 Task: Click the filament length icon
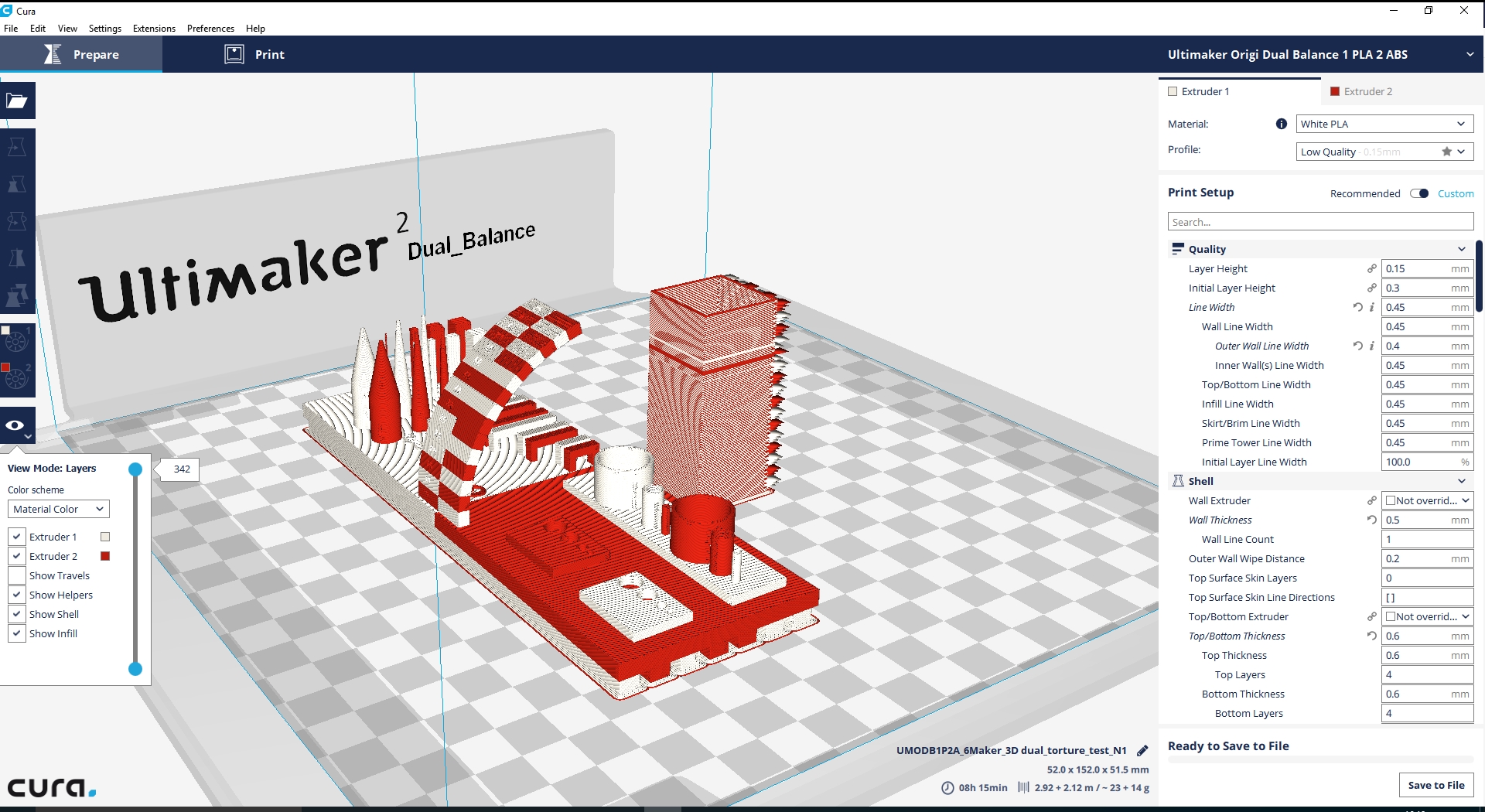click(1023, 787)
